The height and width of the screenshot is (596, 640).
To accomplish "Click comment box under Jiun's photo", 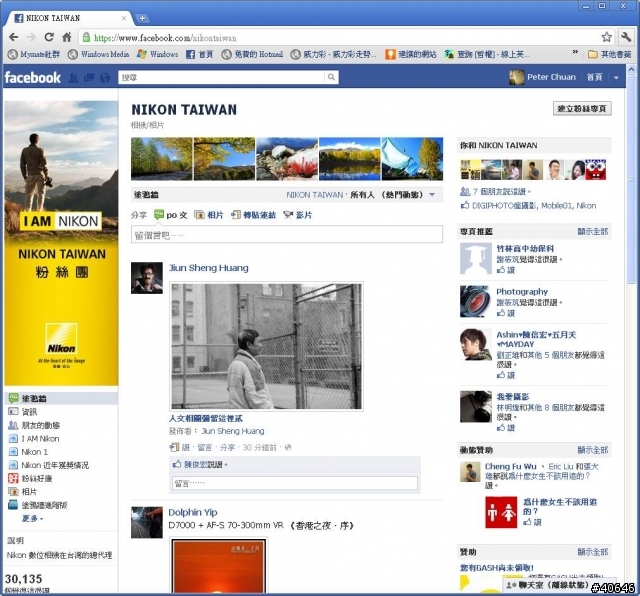I will point(295,483).
